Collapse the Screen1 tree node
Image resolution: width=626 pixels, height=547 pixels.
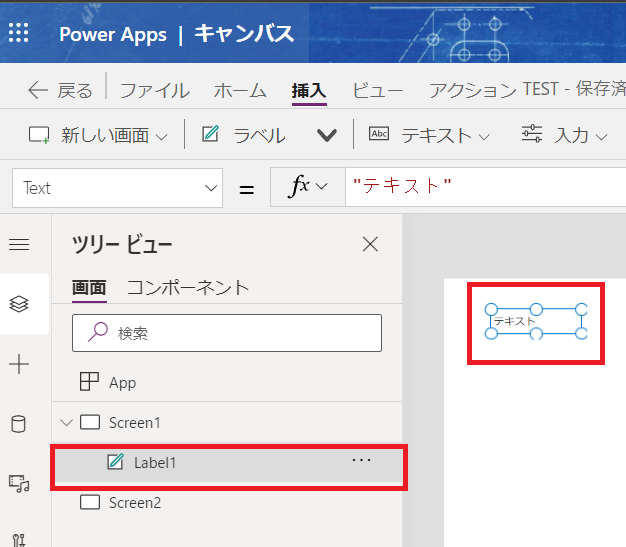click(66, 422)
